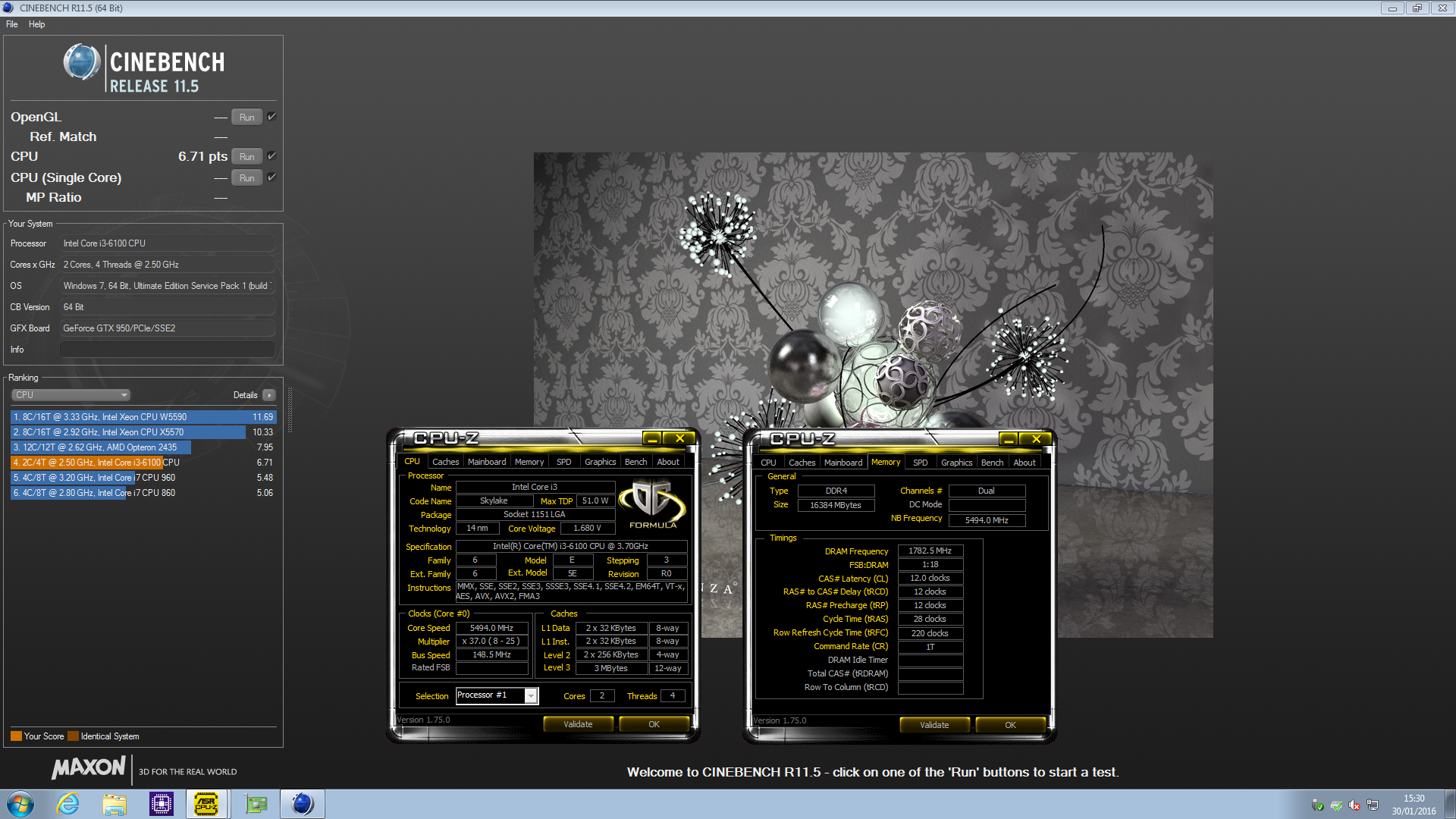Viewport: 1456px width, 819px height.
Task: Select the highlighted Intel Core i3-6100 ranking row
Action: click(143, 463)
